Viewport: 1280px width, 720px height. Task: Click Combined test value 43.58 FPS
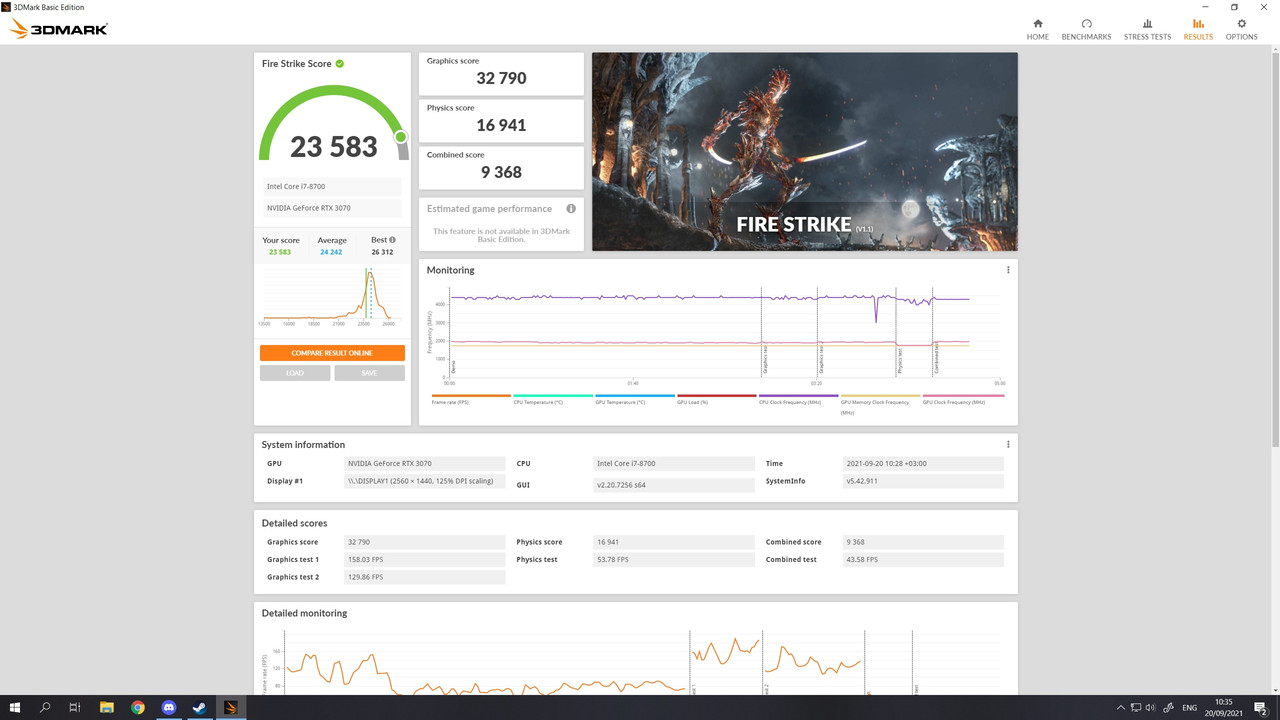[923, 560]
